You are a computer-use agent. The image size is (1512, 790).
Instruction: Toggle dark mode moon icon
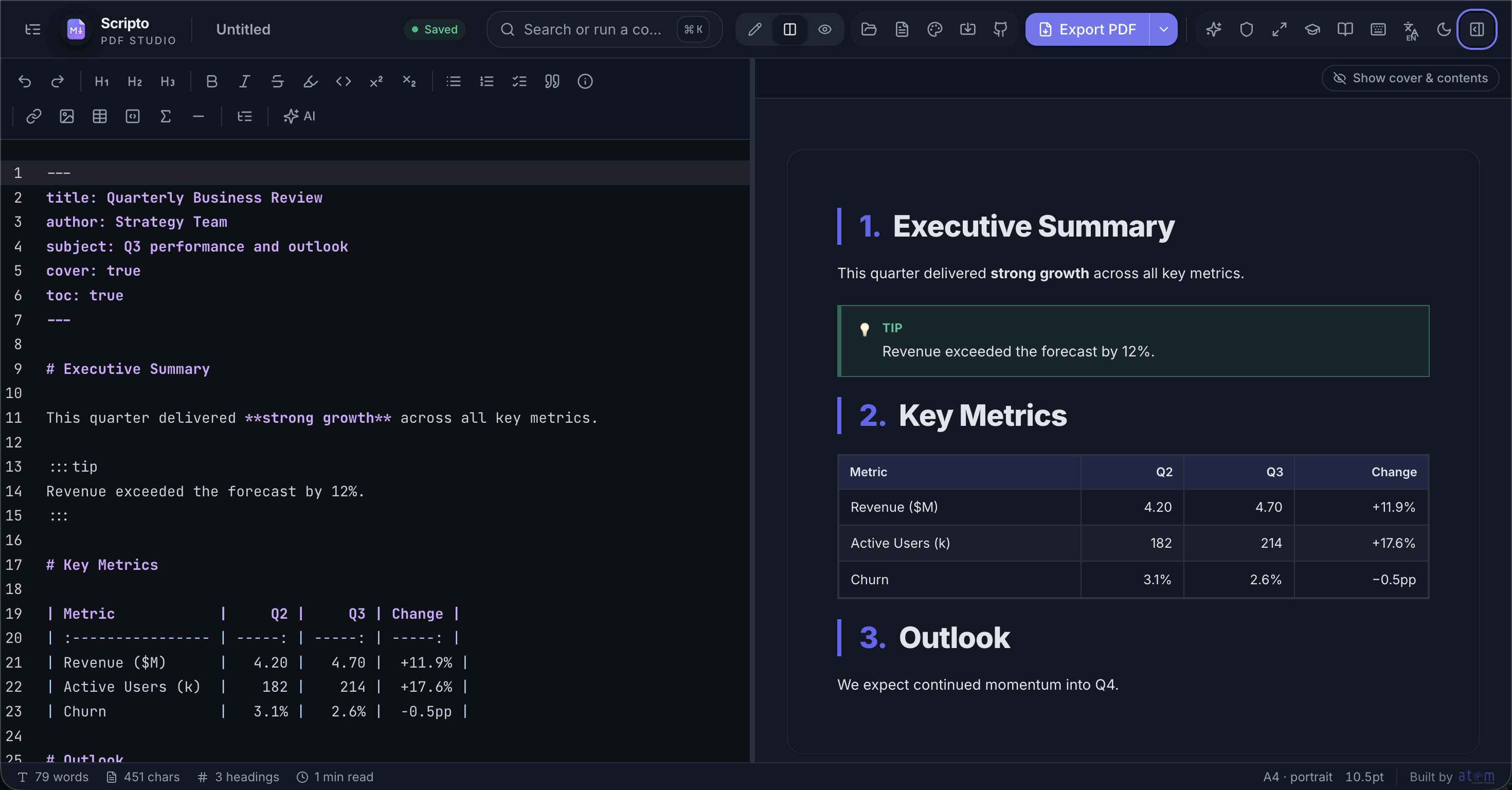1444,29
